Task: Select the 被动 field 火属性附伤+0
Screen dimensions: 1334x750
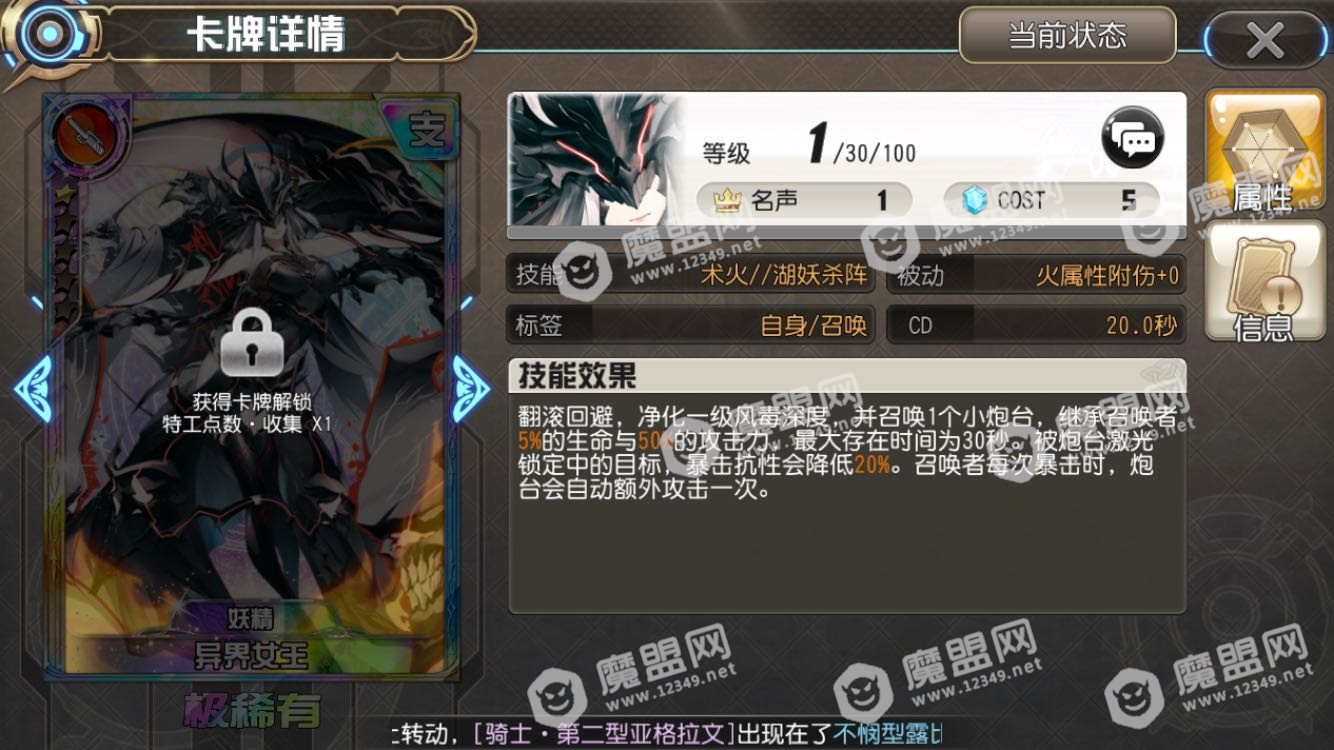Action: click(1036, 275)
